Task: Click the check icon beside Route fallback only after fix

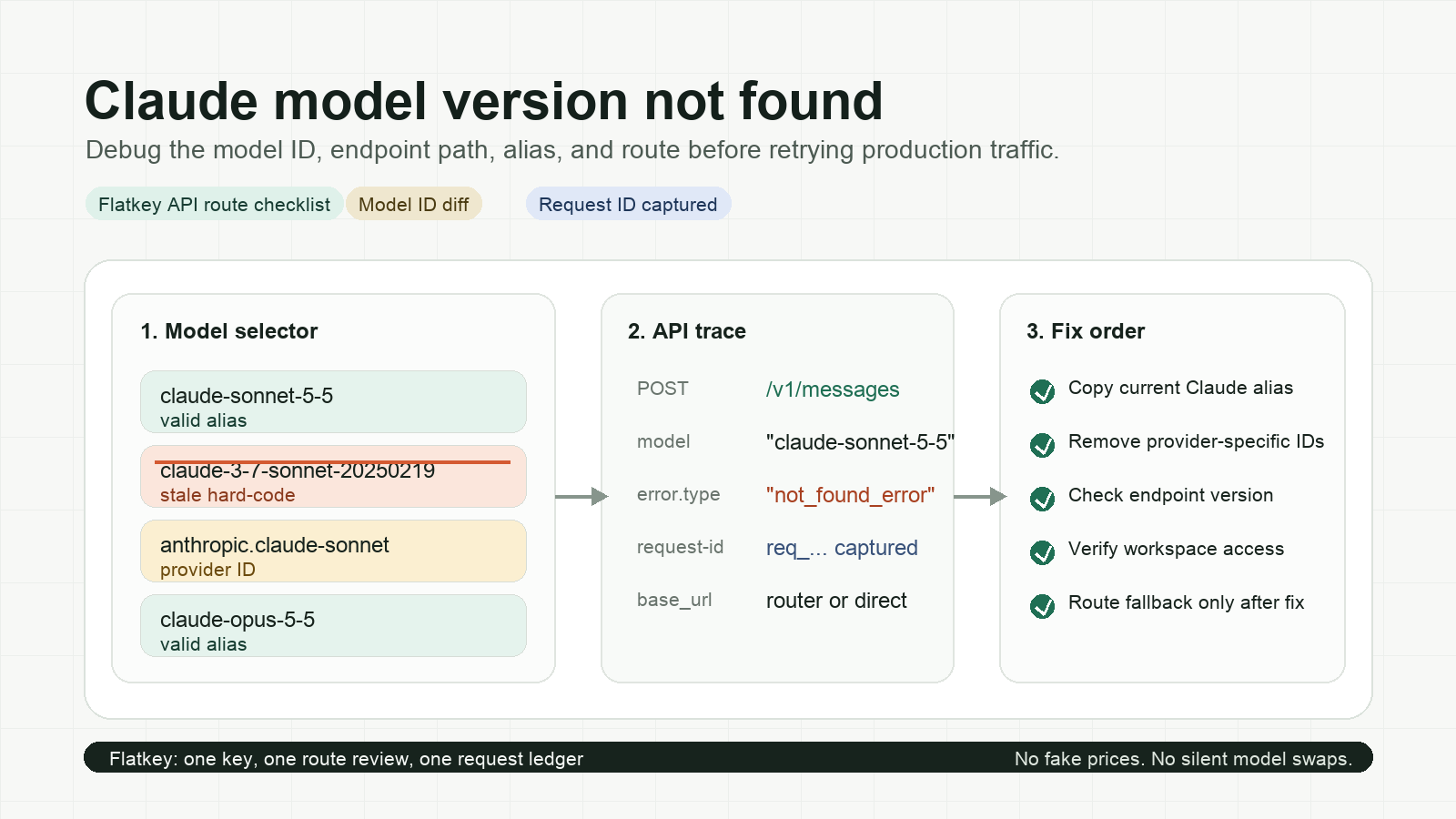Action: (x=1042, y=606)
